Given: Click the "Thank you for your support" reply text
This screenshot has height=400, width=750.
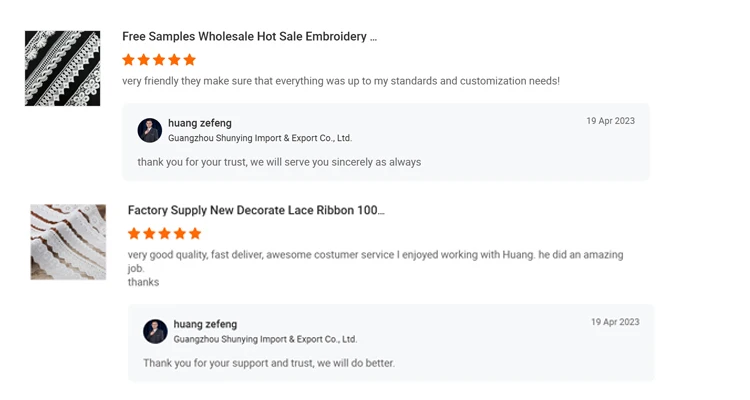Looking at the screenshot, I should click(x=267, y=363).
